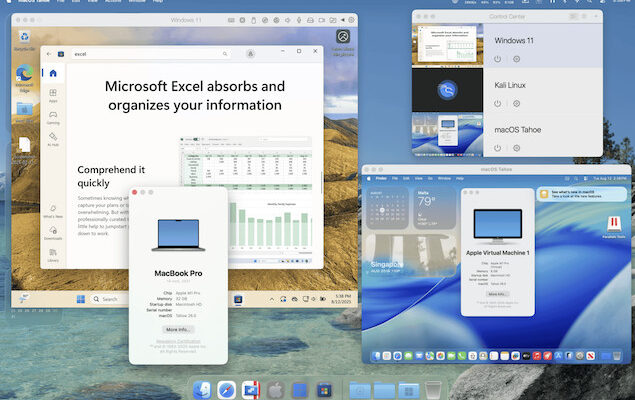Click 'More Info...' in MacBook Pro window
Image resolution: width=635 pixels, height=400 pixels.
pyautogui.click(x=178, y=330)
